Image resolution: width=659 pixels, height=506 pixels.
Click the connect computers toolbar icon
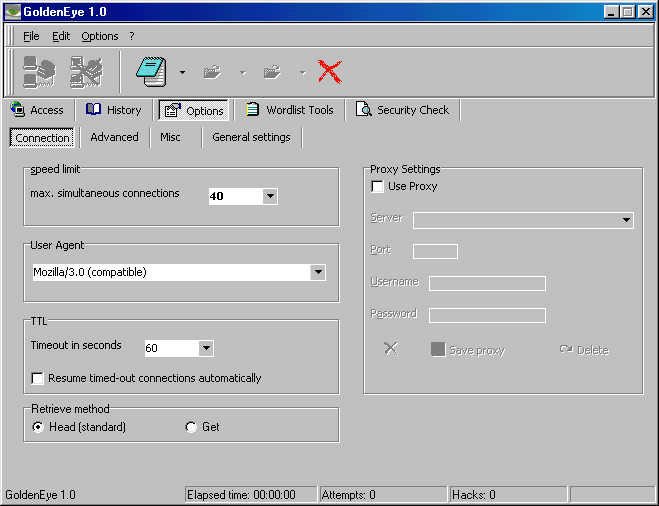click(x=39, y=71)
